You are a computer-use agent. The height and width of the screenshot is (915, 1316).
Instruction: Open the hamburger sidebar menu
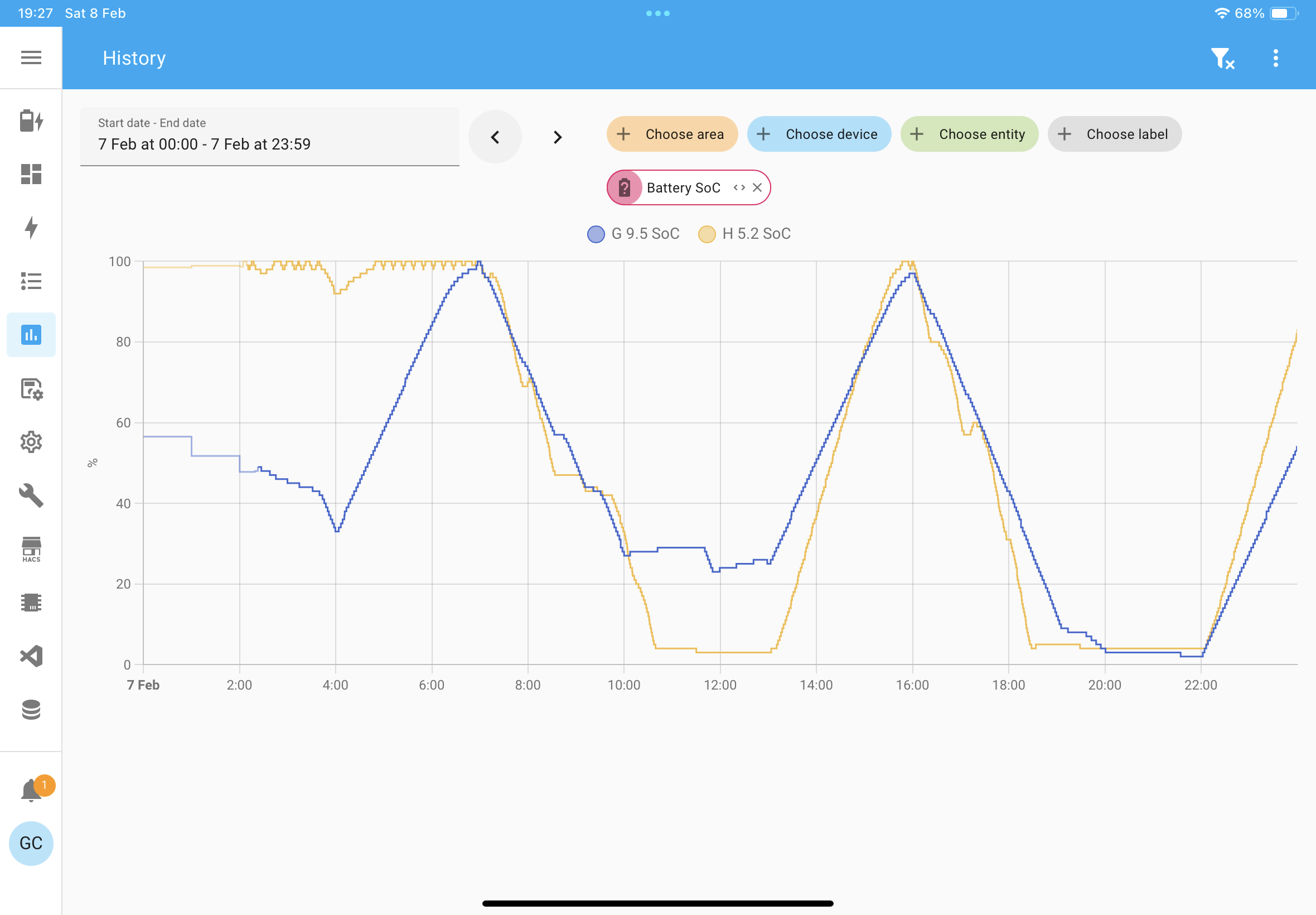tap(31, 57)
